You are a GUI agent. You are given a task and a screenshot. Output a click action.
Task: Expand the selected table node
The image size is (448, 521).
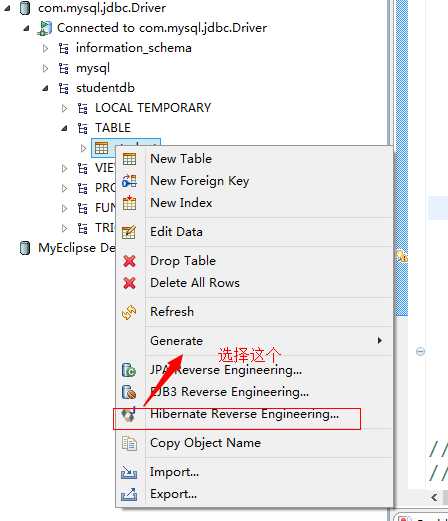point(83,148)
